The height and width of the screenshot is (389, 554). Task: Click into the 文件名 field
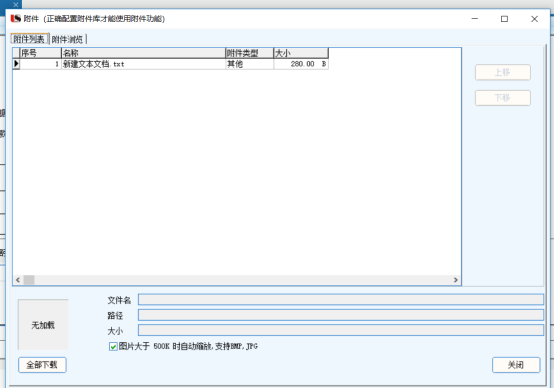[341, 300]
